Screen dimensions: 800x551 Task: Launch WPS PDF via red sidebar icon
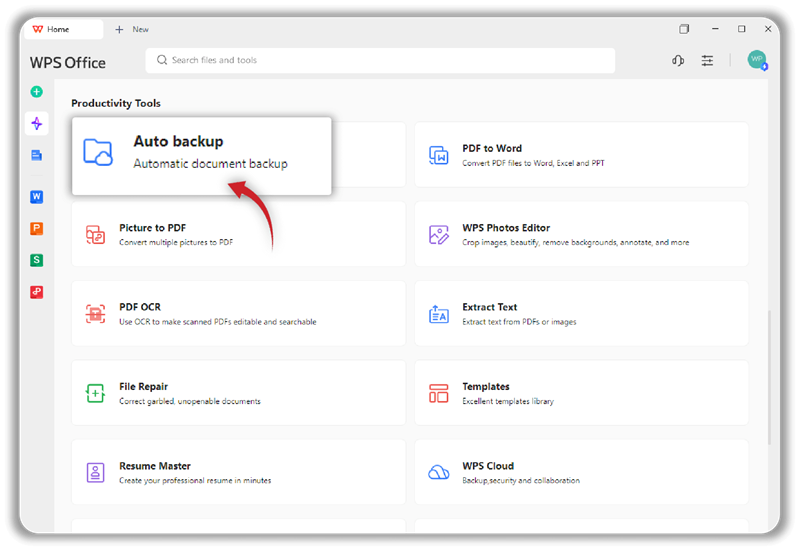(x=37, y=292)
